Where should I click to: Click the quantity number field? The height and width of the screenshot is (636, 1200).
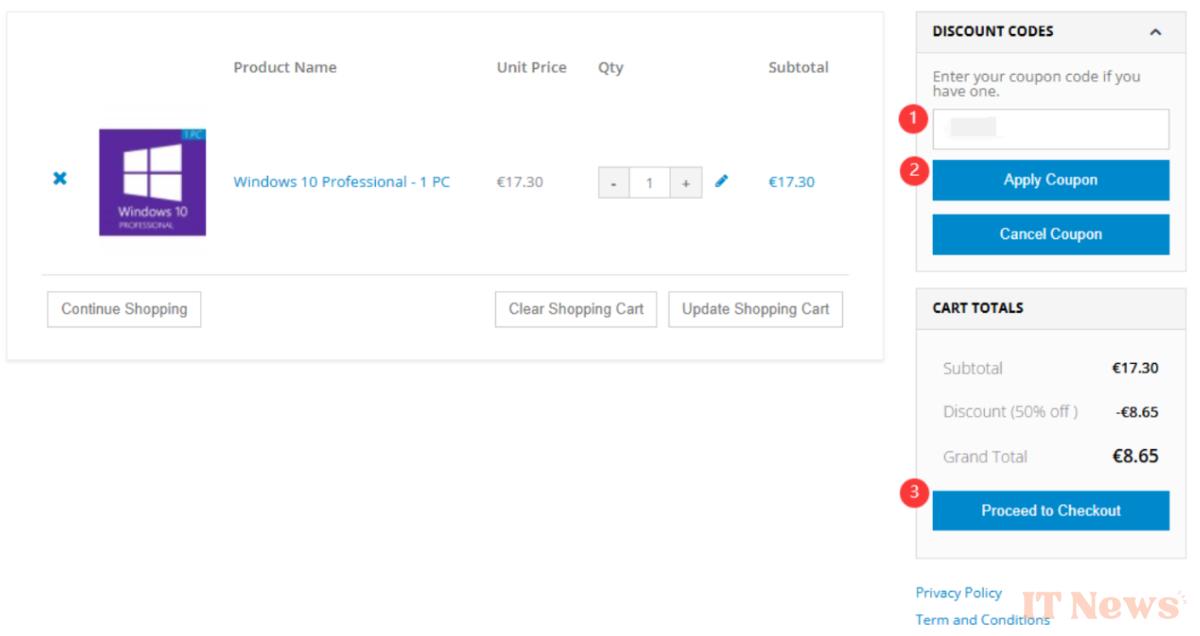coord(649,183)
